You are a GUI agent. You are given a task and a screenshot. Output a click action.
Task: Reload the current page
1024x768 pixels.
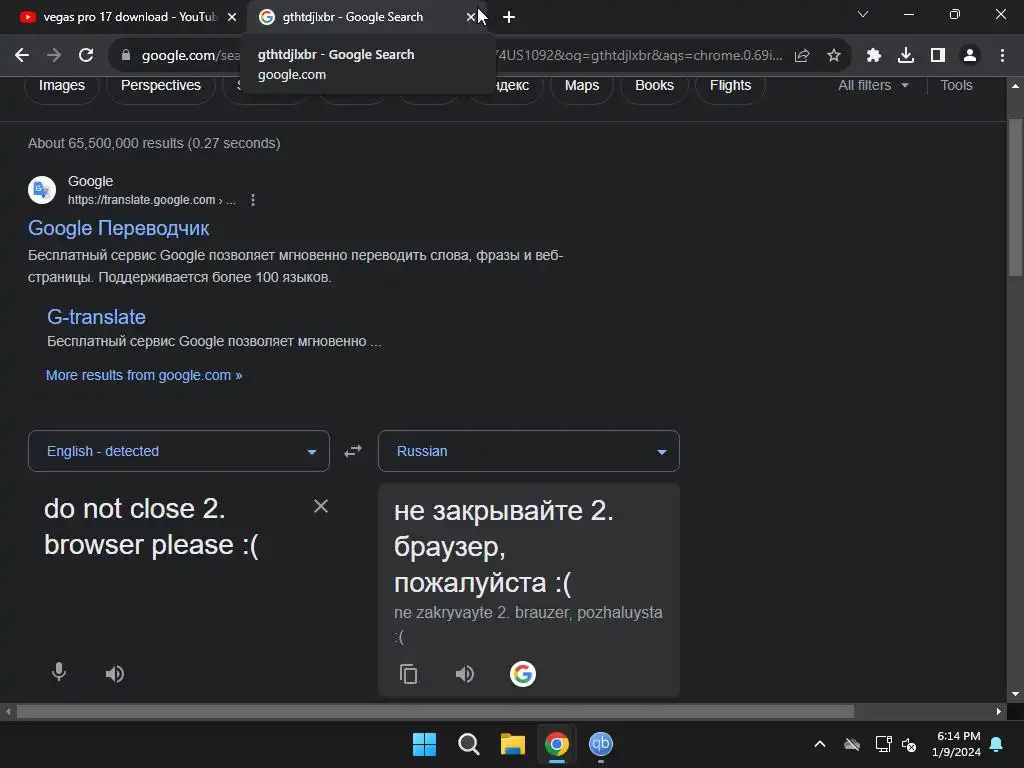tap(86, 56)
